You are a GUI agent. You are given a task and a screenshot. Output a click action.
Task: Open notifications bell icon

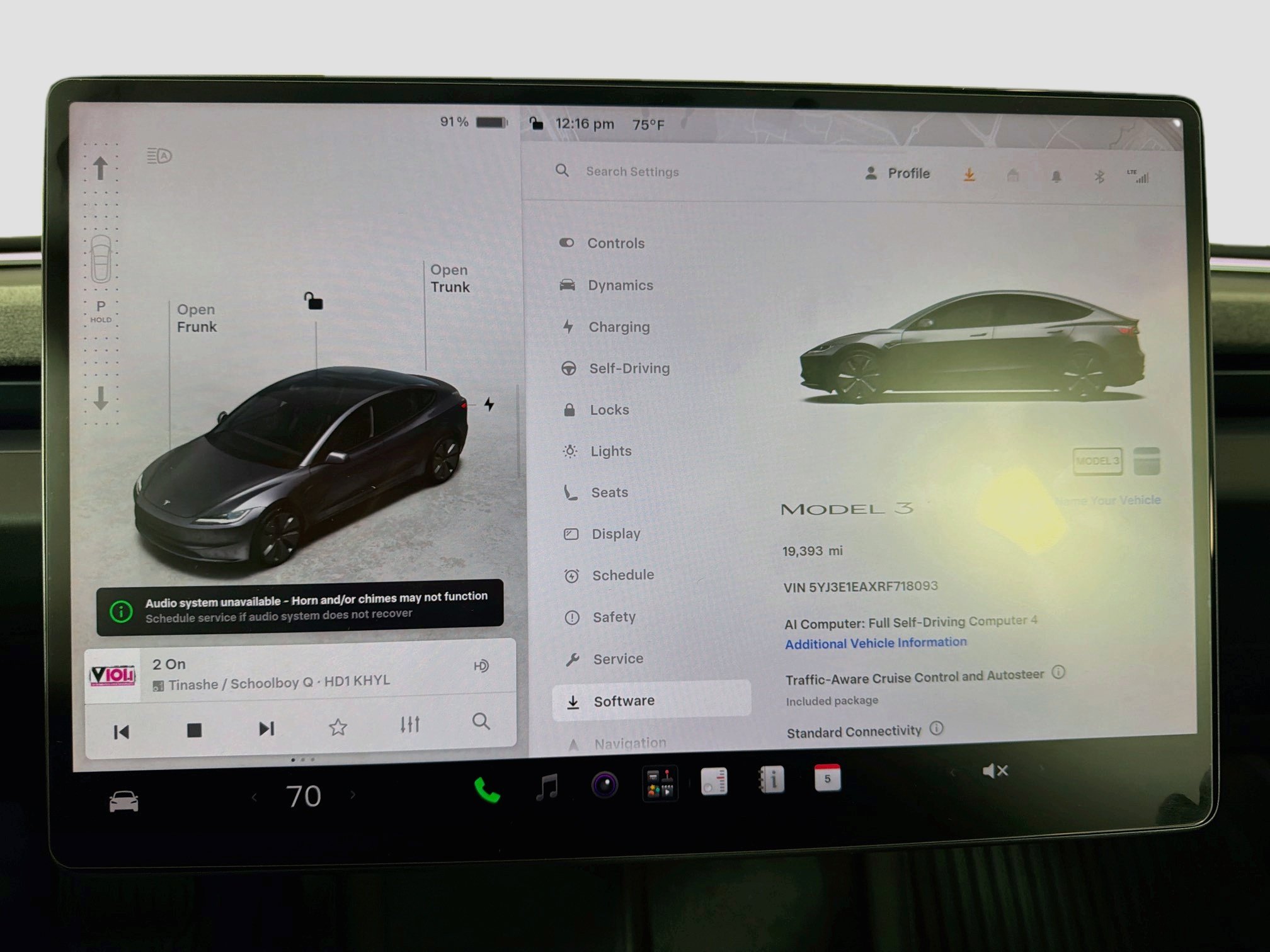coord(1056,177)
